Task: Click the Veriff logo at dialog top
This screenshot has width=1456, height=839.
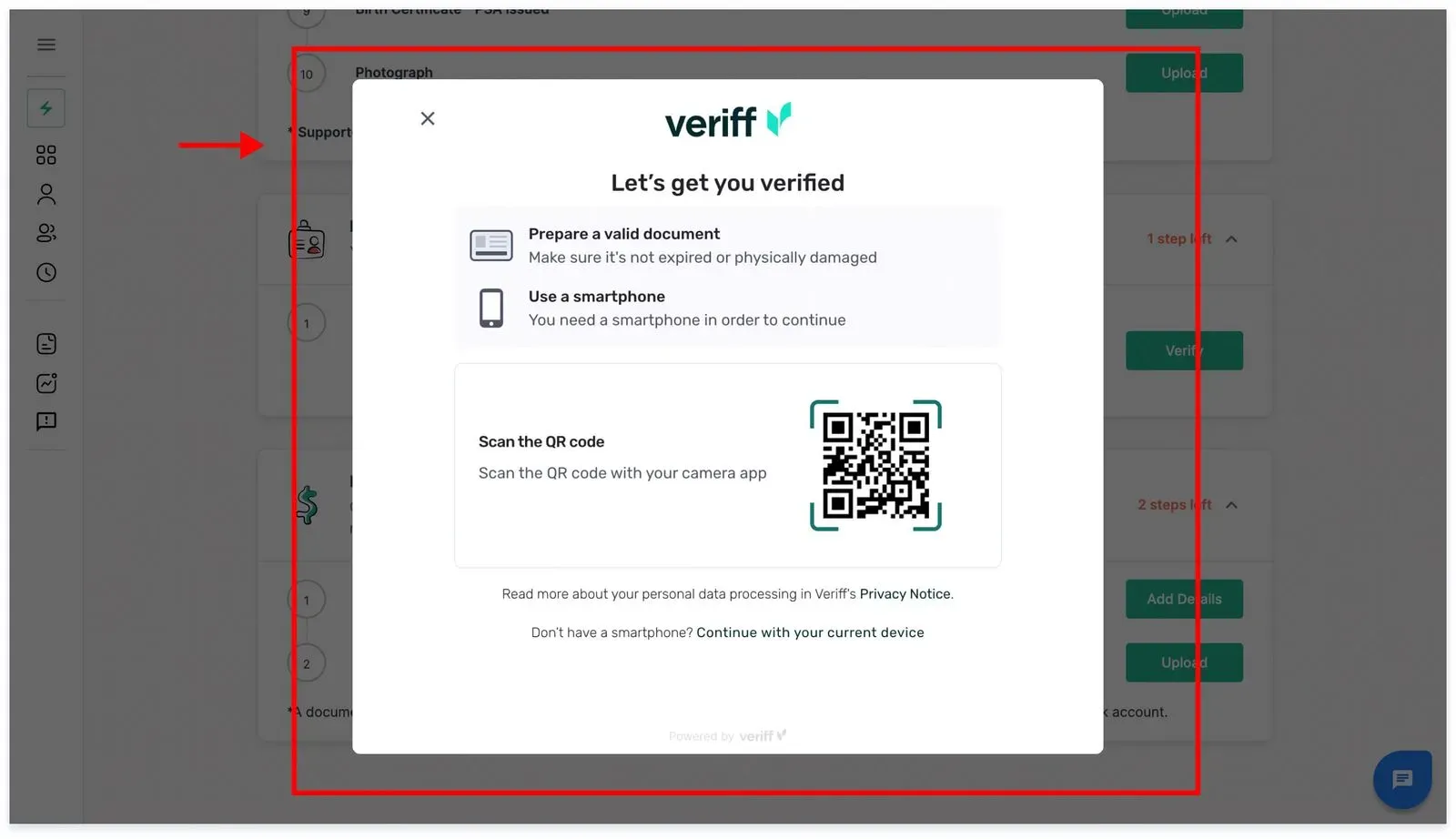Action: point(728,120)
